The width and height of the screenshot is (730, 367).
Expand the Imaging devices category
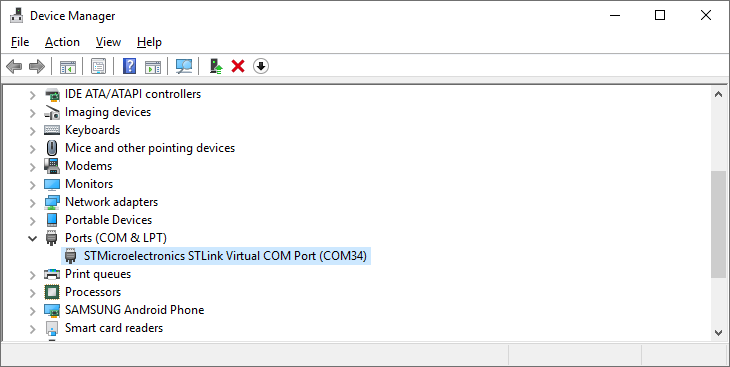tap(33, 113)
